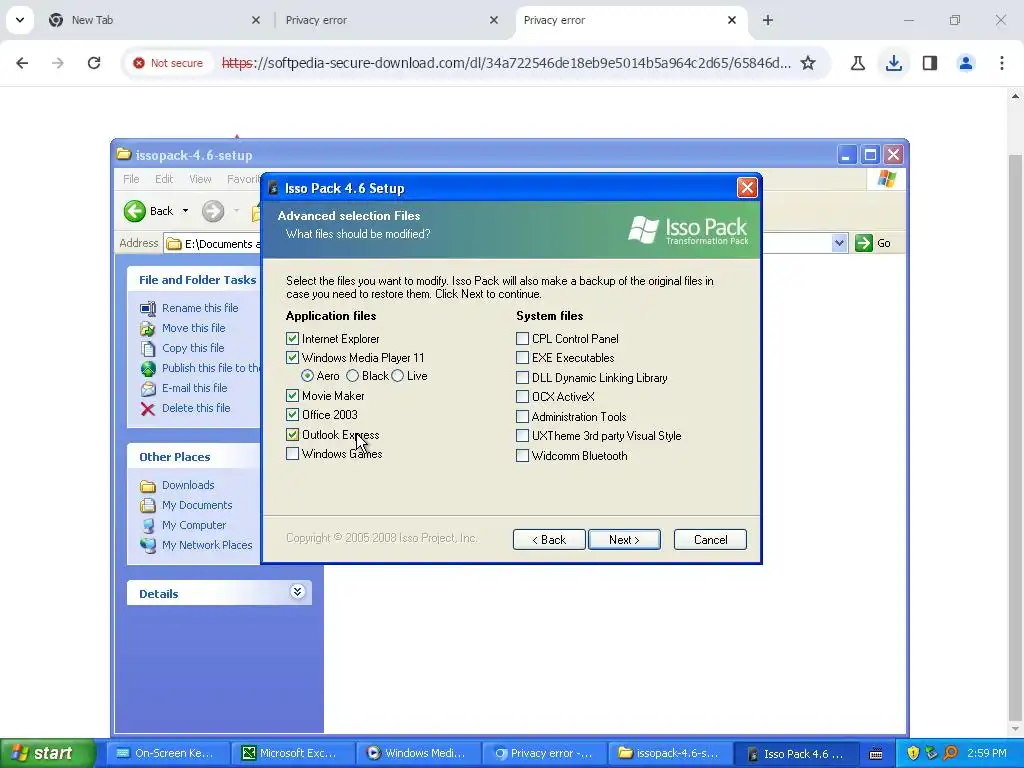Click the Next button in setup
Image resolution: width=1024 pixels, height=768 pixels.
[624, 539]
